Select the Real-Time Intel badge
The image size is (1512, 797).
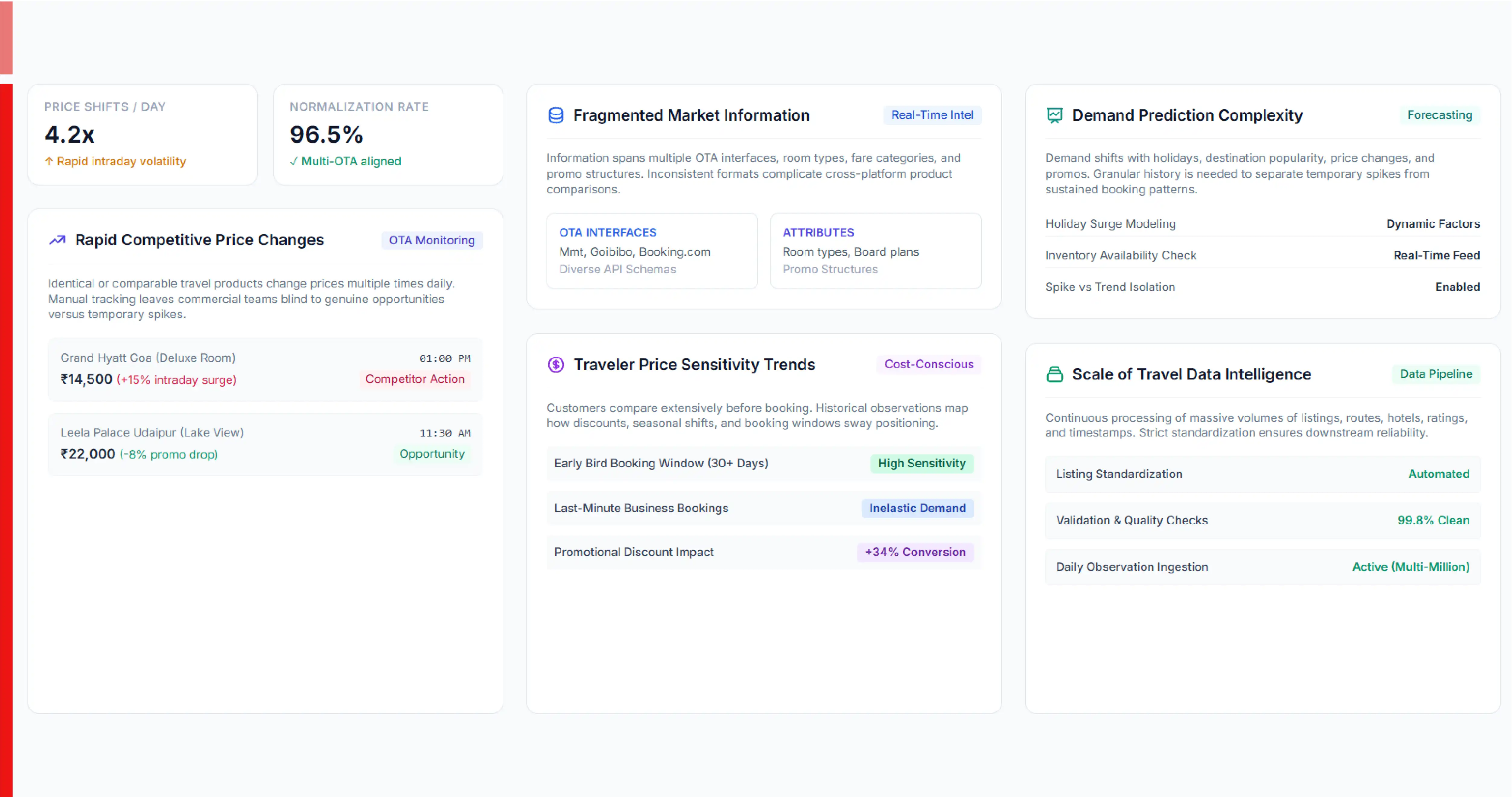coord(931,115)
